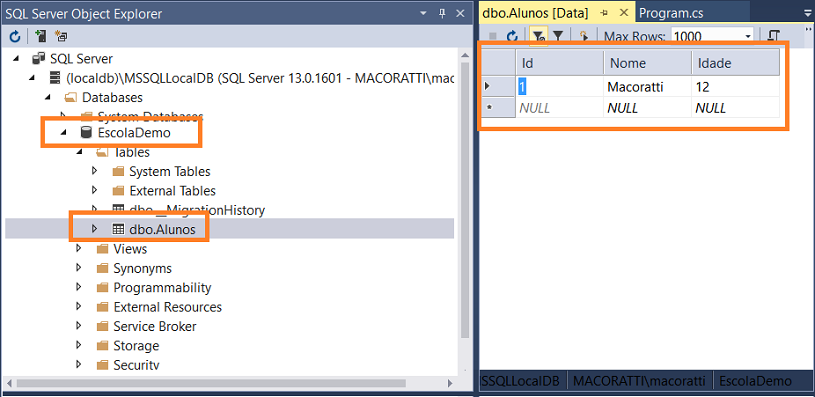
Task: Select the Storage tree item
Action: click(136, 346)
